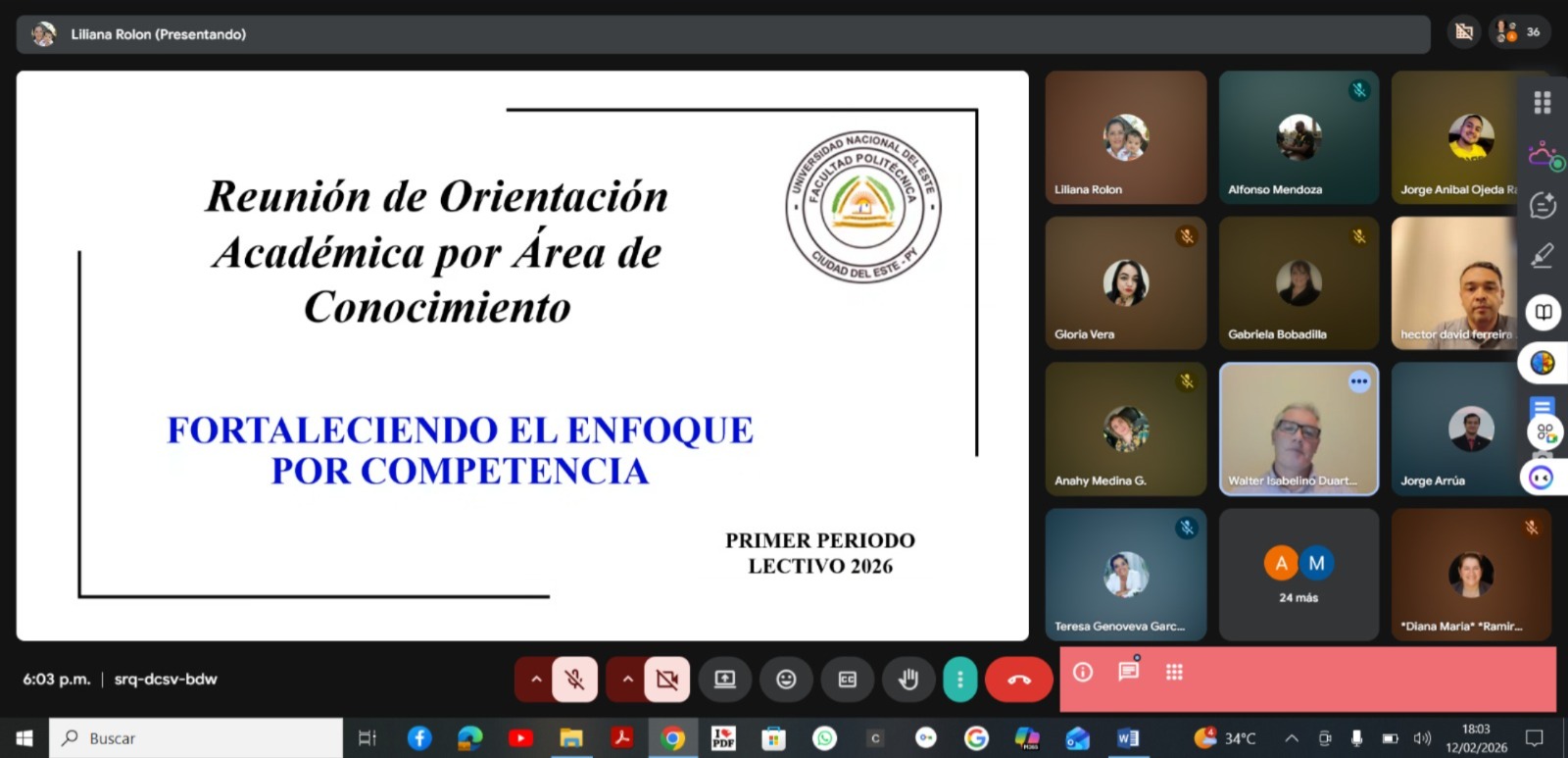The height and width of the screenshot is (758, 1568).
Task: Open participants list showing 36 people
Action: 1517,32
